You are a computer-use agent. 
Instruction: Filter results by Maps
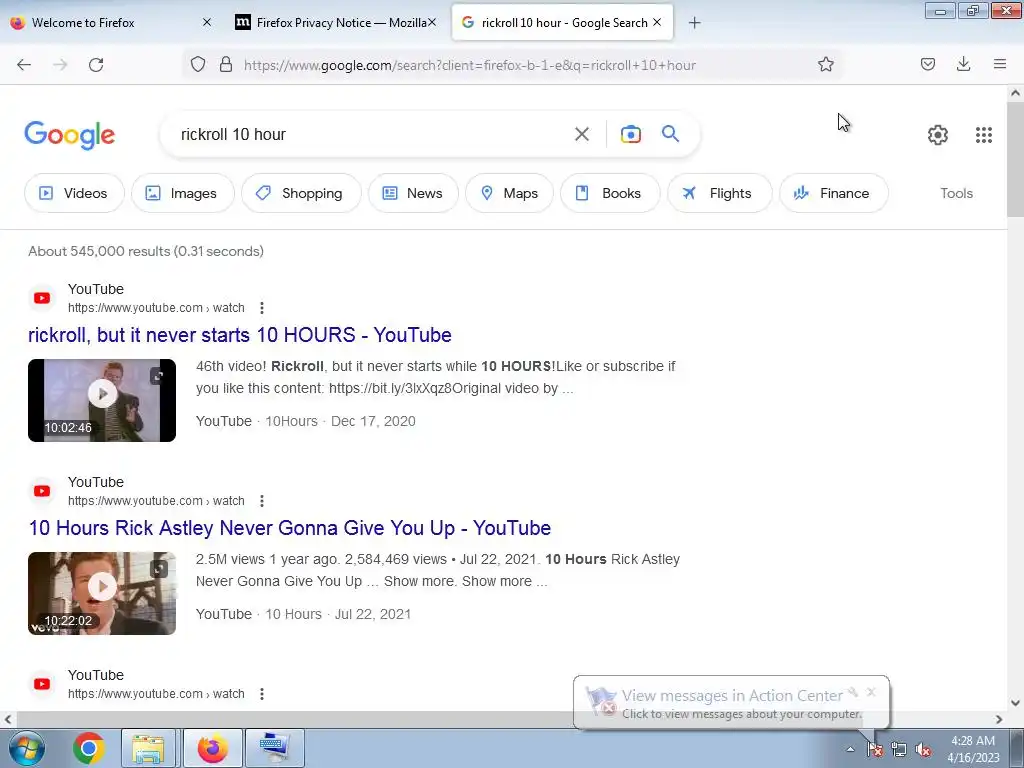509,193
